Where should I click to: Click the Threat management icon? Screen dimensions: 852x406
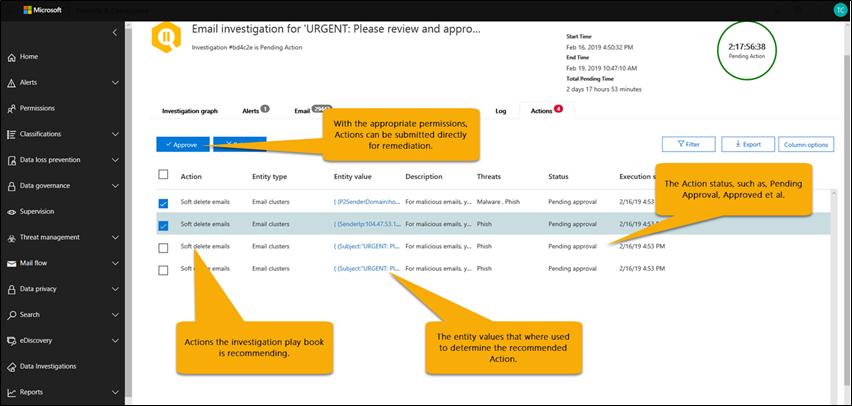pyautogui.click(x=11, y=237)
